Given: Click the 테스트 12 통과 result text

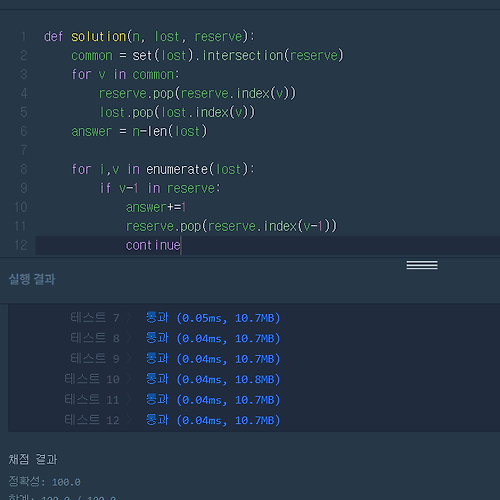Looking at the screenshot, I should (213, 420).
